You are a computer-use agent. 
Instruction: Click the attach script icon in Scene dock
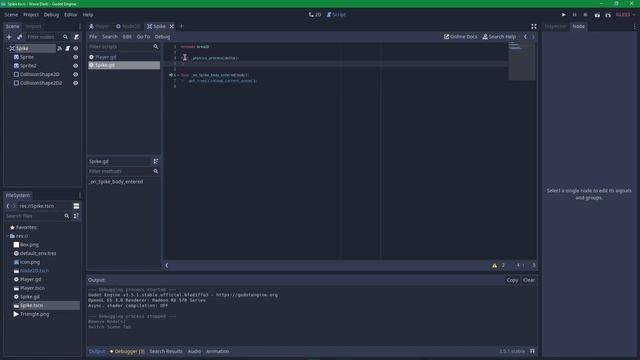[x=76, y=37]
